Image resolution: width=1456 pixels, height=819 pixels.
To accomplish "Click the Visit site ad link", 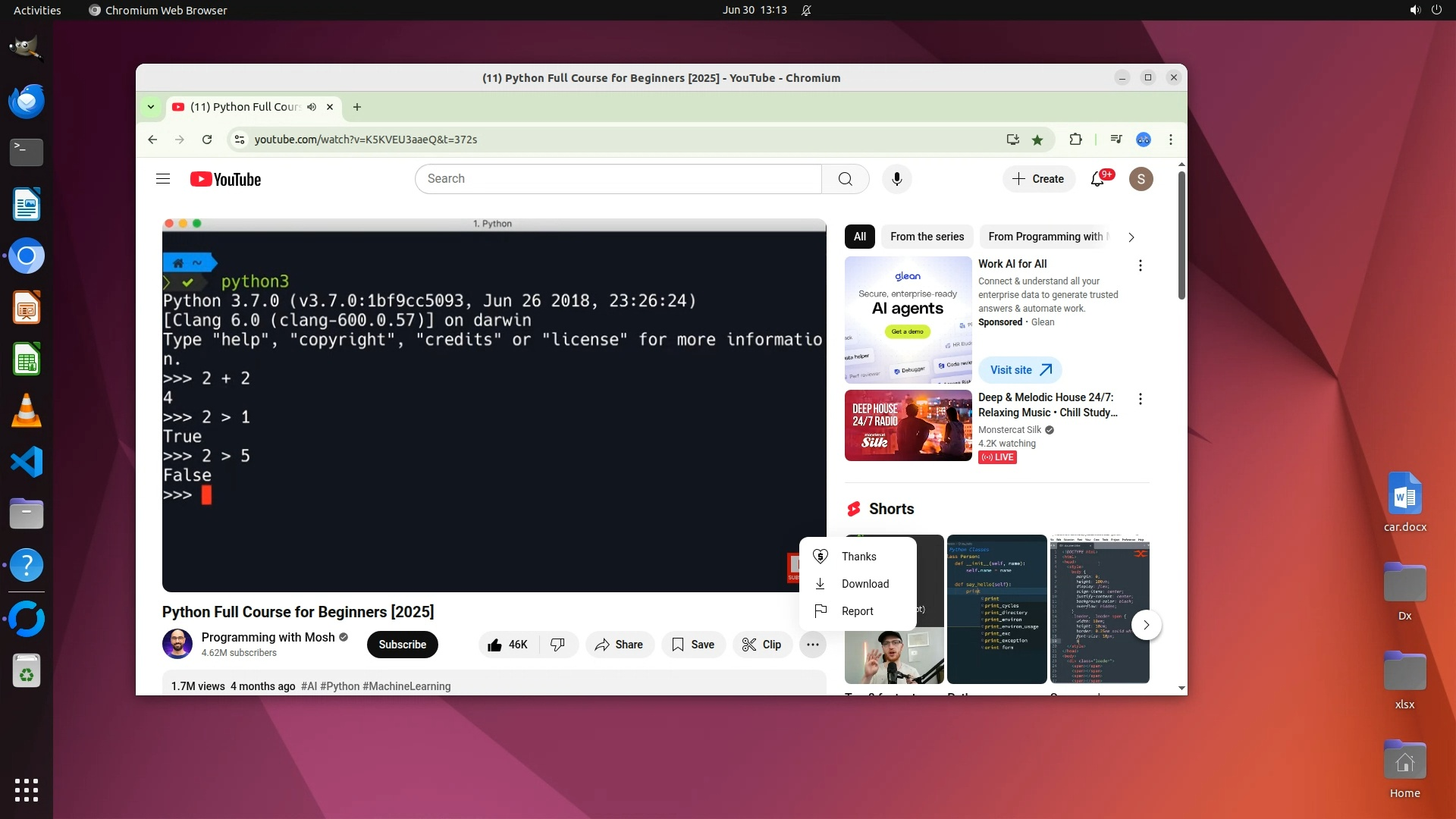I will click(1020, 370).
